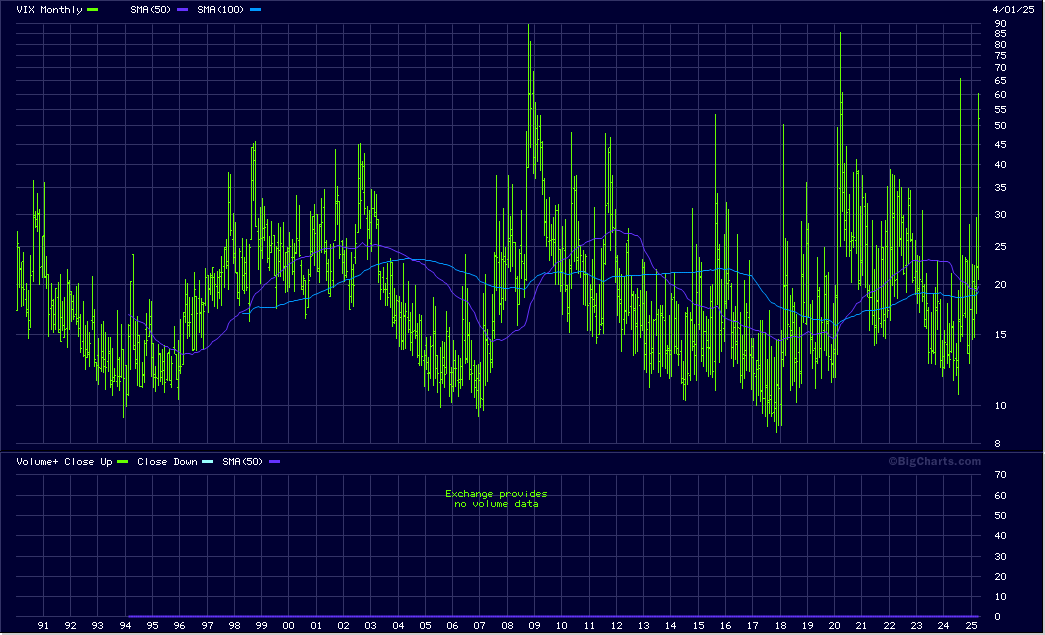
Task: Click the light-blue swatch beside Close Down
Action: 207,461
